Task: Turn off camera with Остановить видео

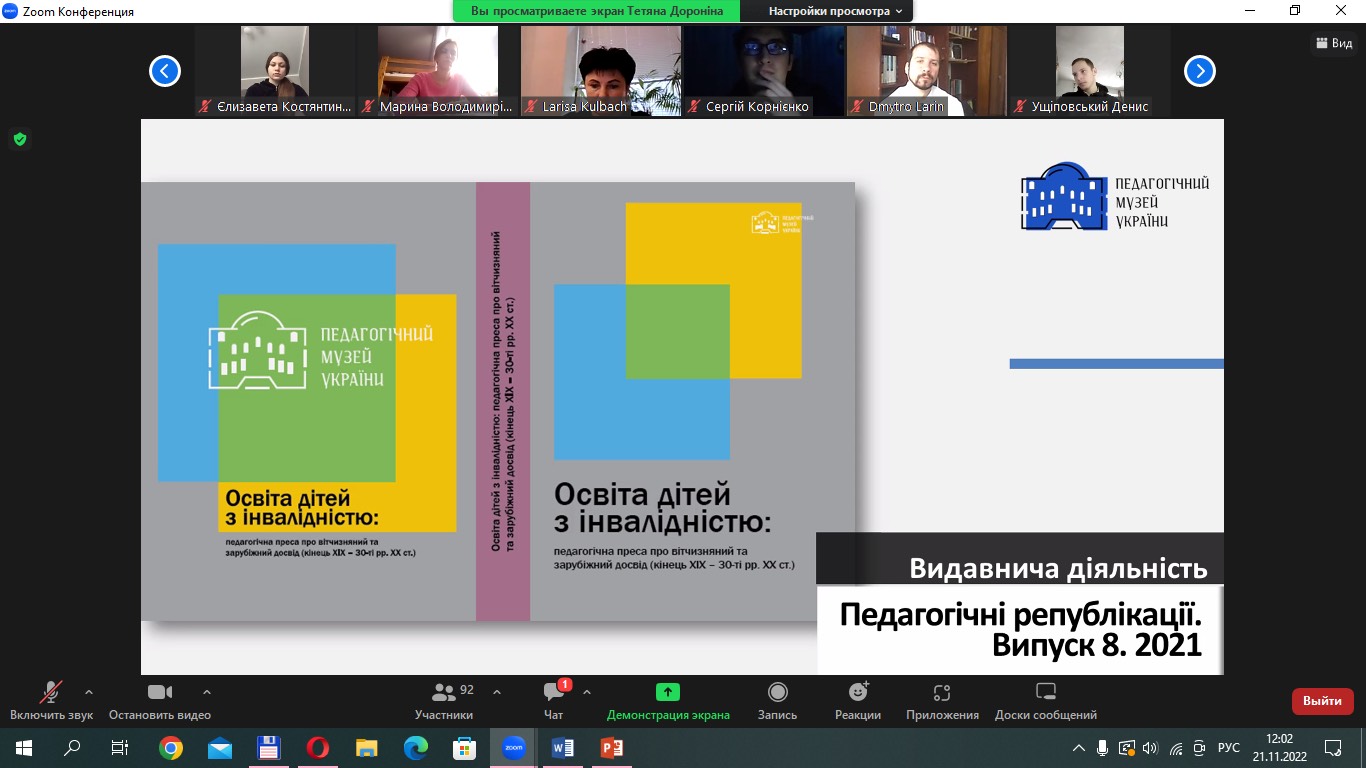Action: (160, 700)
